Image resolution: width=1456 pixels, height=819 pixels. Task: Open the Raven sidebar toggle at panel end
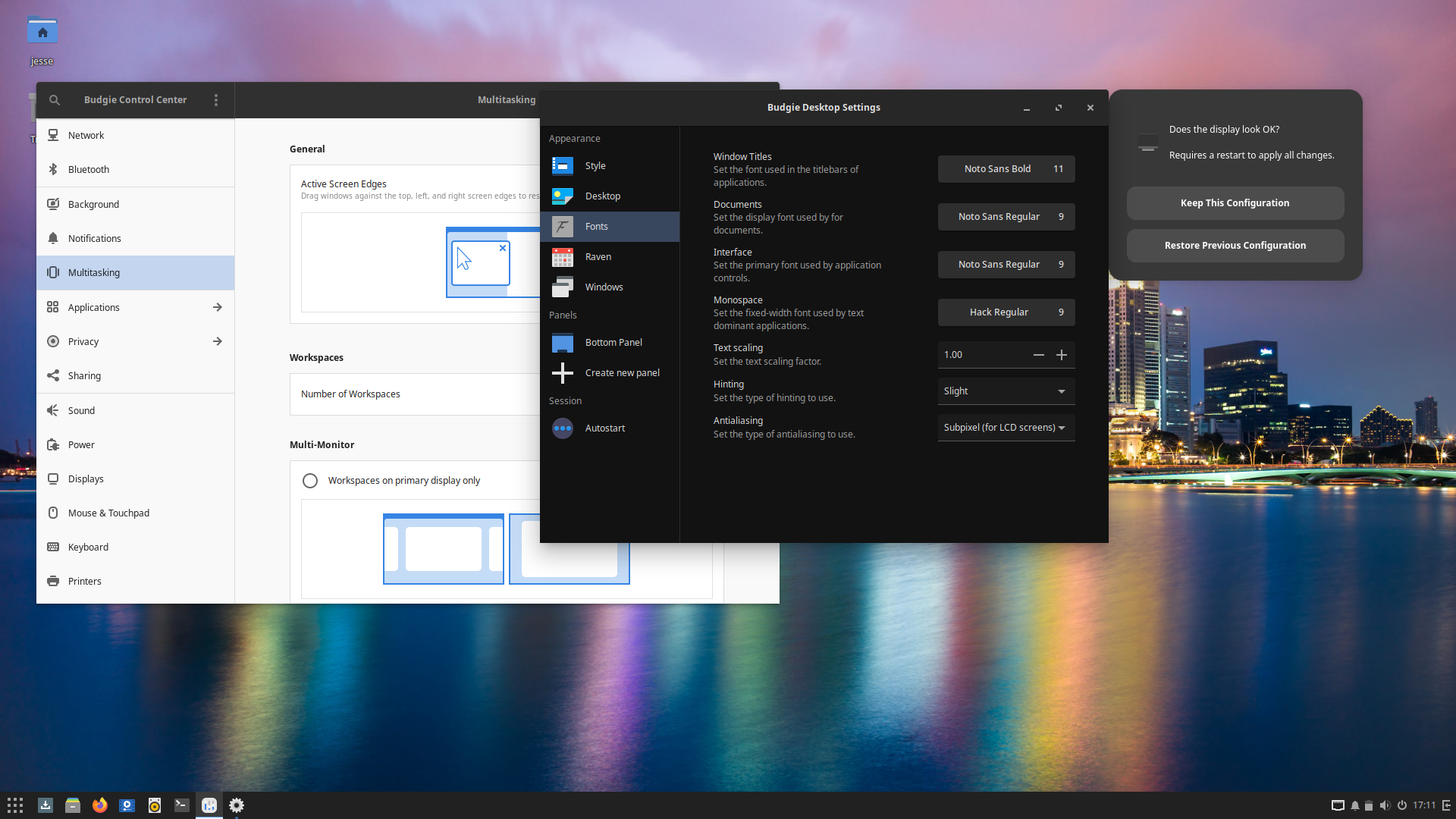(1447, 805)
